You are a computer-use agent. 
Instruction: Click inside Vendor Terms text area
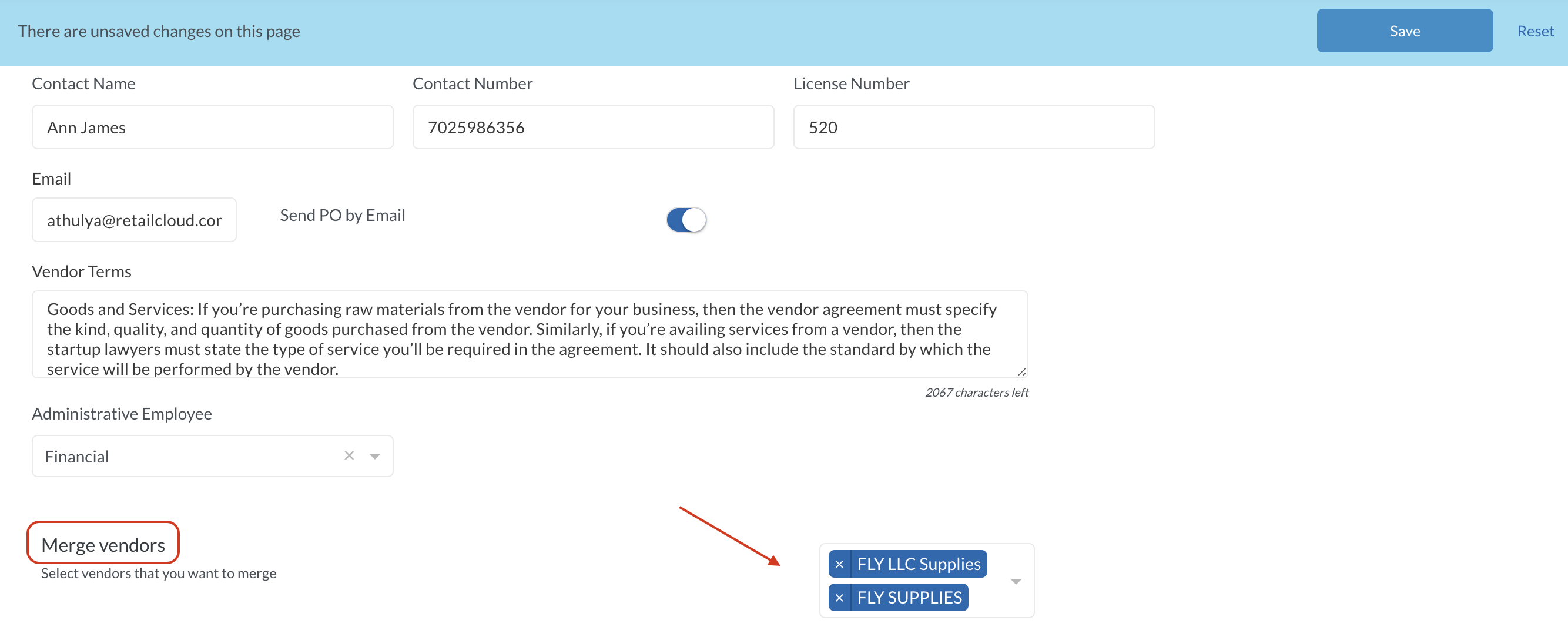coord(530,334)
